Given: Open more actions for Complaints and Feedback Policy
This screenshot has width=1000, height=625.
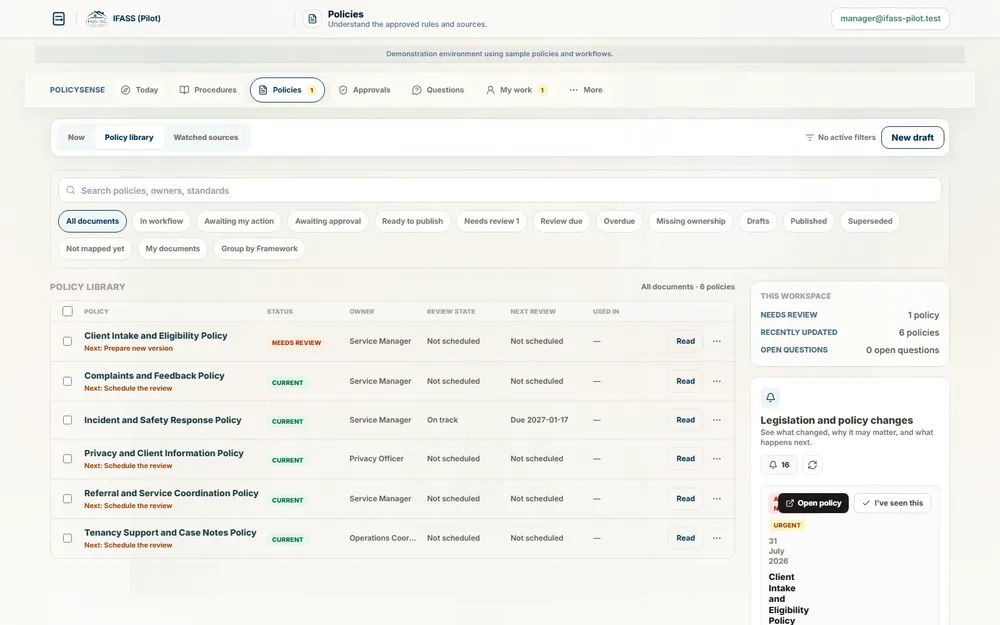Looking at the screenshot, I should [717, 381].
